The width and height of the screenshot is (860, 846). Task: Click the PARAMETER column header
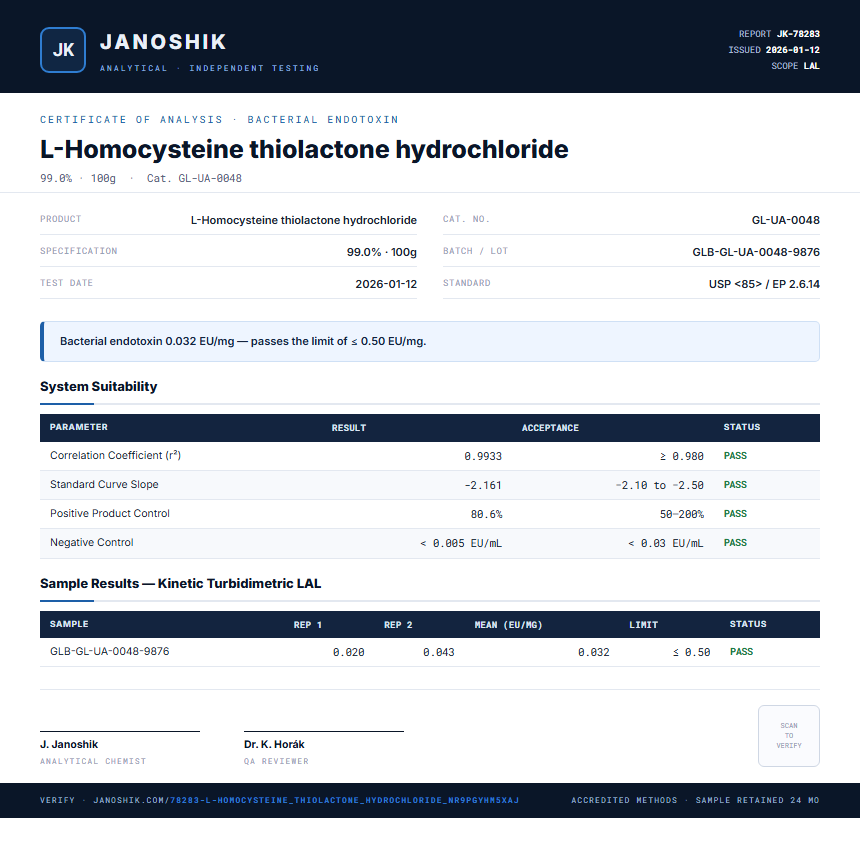[78, 427]
